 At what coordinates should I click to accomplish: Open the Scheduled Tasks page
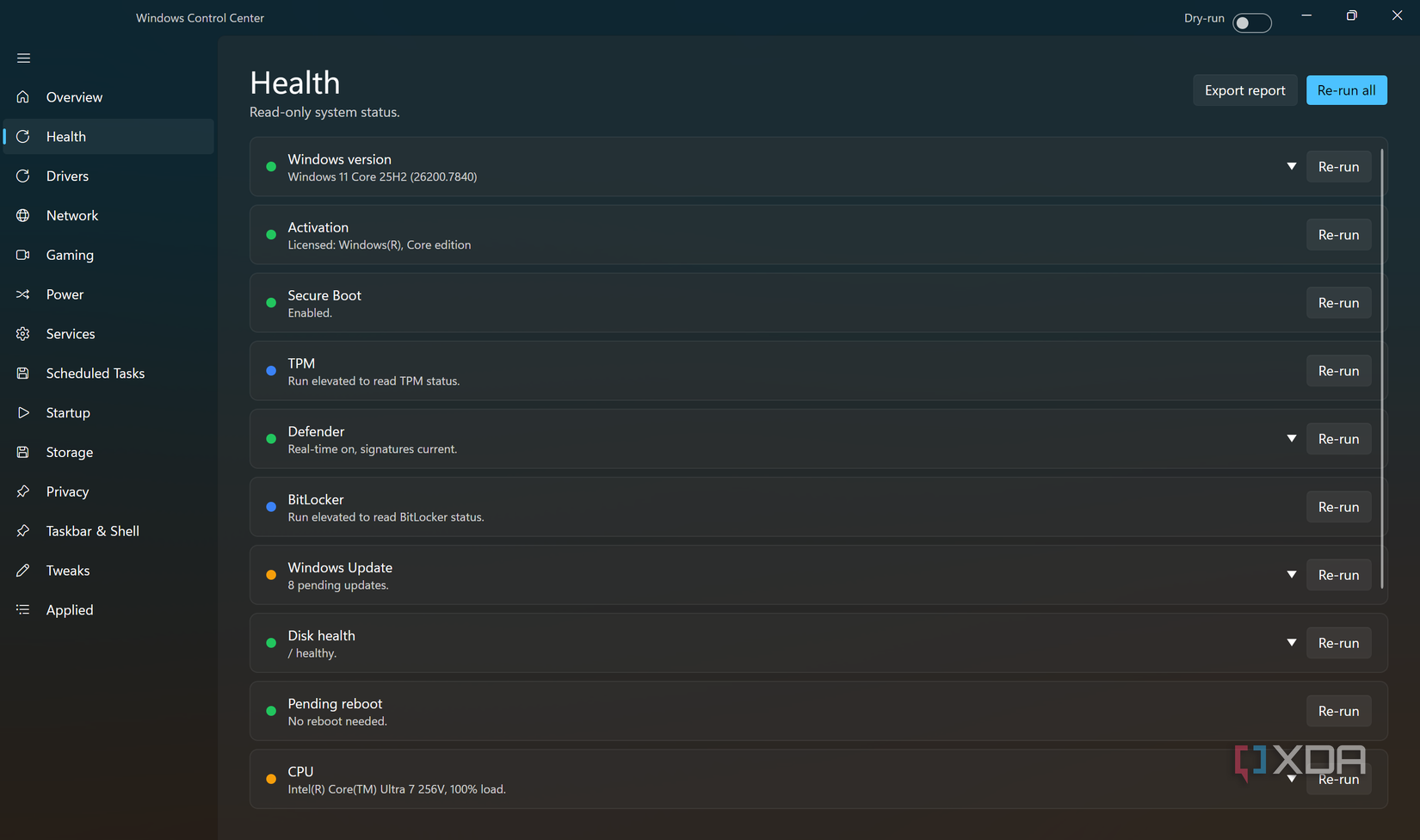108,374
